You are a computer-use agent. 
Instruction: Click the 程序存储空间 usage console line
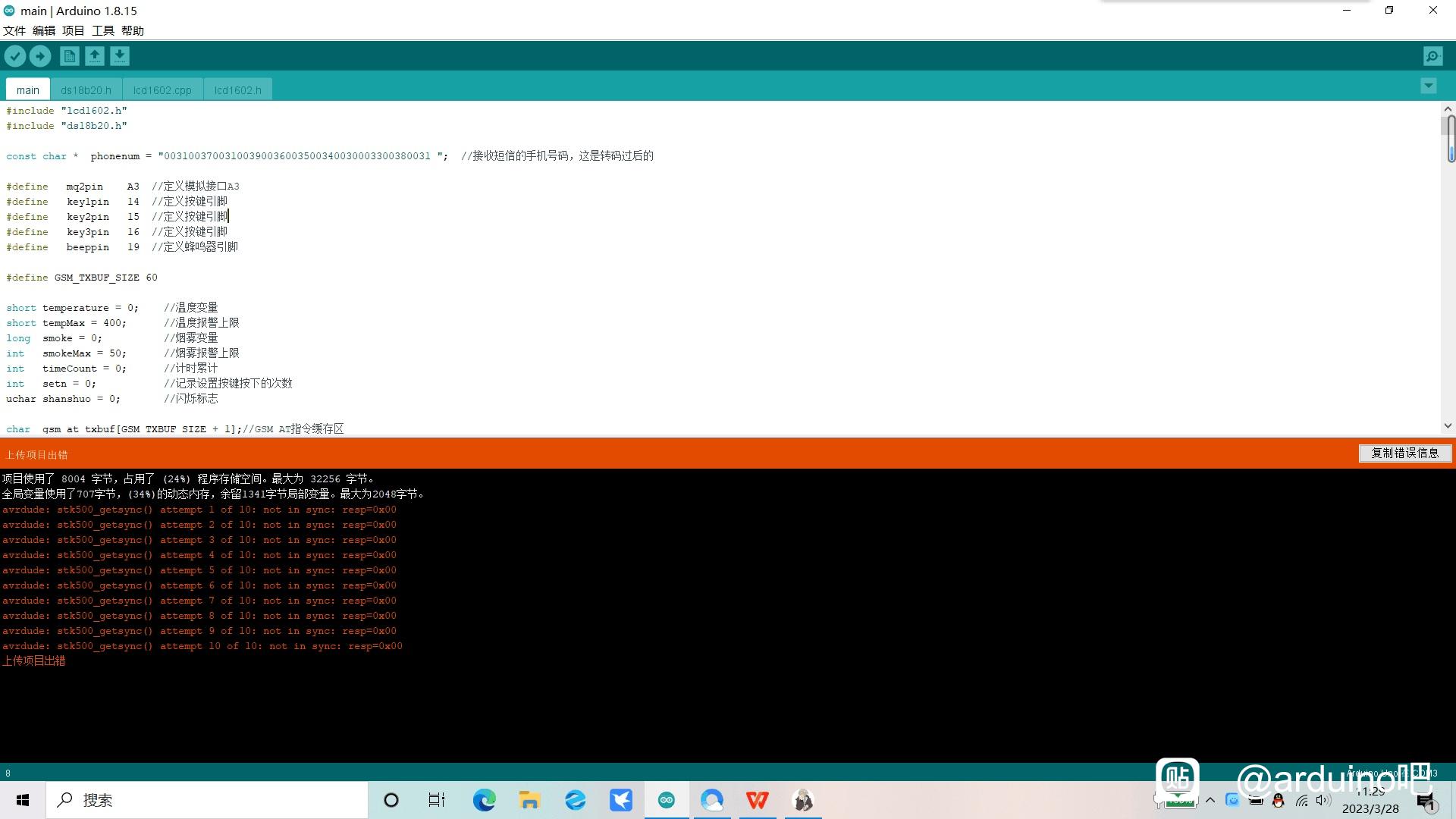point(188,479)
